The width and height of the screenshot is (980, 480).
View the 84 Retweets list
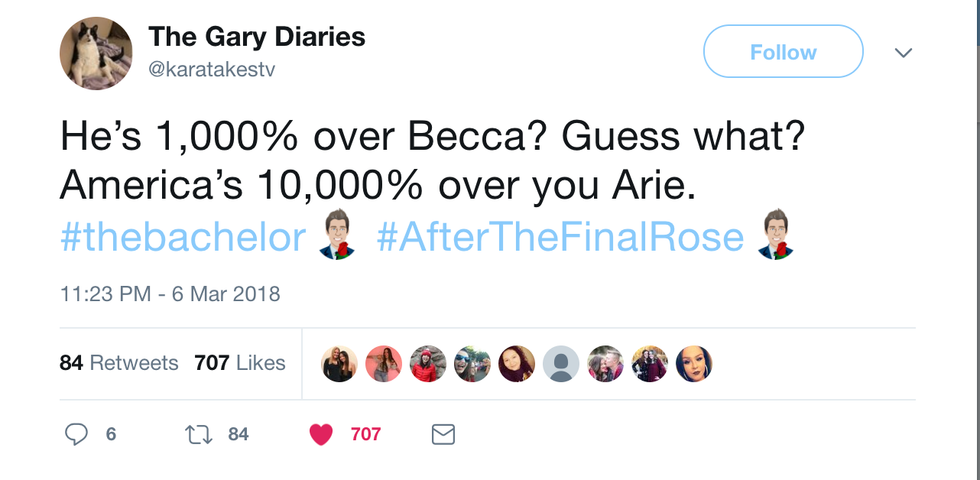pyautogui.click(x=119, y=363)
